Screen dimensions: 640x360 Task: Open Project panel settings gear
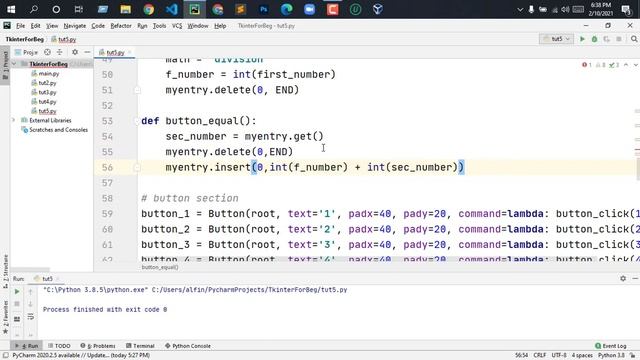(75, 52)
